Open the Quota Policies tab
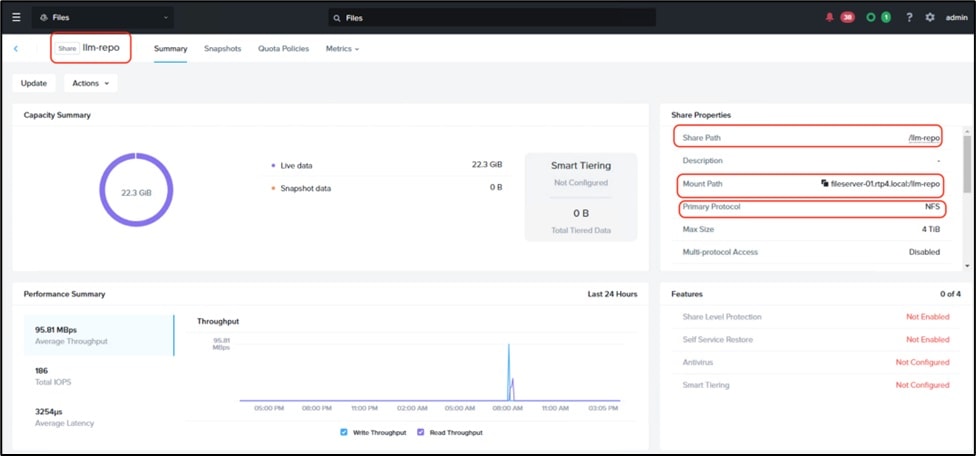This screenshot has height=456, width=976. [x=283, y=49]
